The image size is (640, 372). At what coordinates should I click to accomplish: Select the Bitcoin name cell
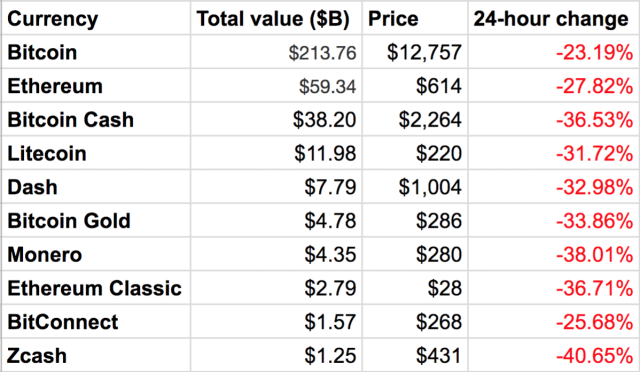(96, 52)
